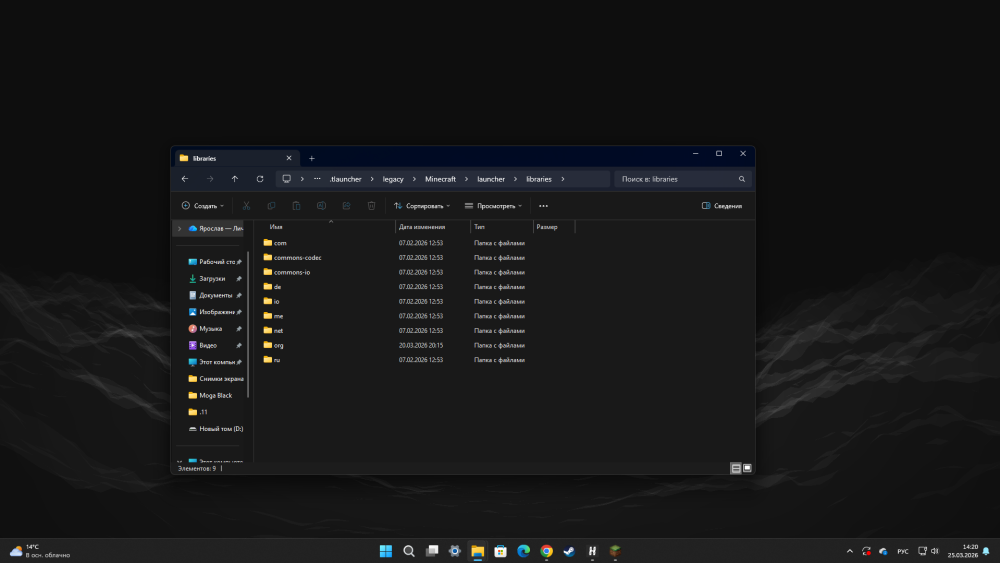
Task: Select the ru folder
Action: tap(276, 360)
